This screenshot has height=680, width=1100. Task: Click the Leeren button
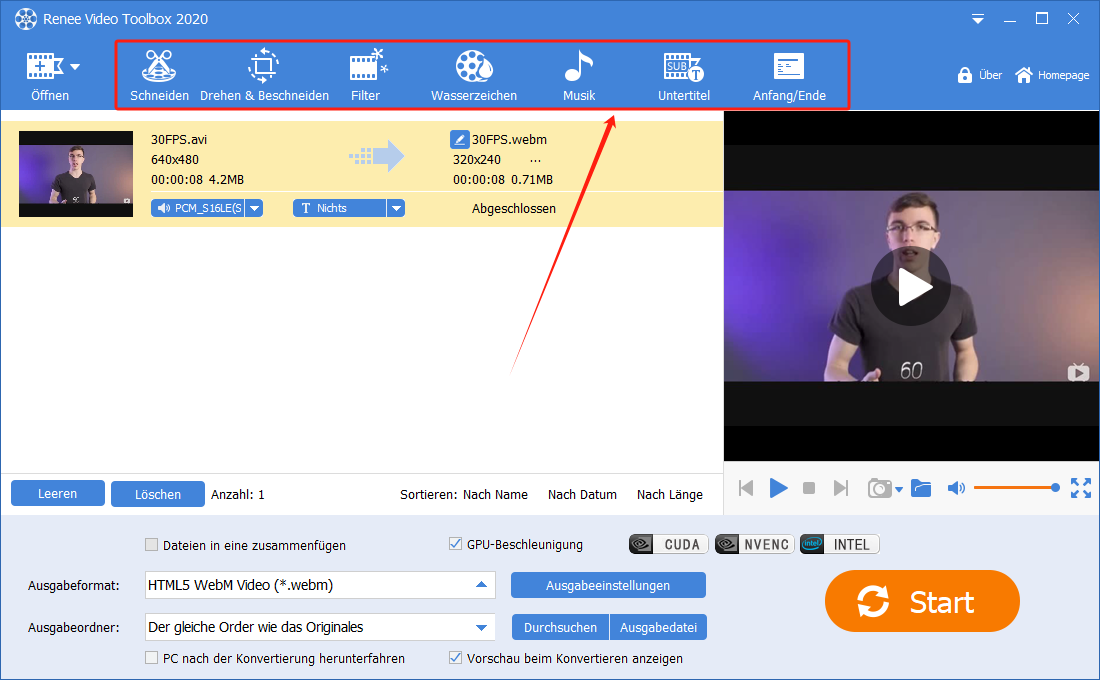(58, 493)
